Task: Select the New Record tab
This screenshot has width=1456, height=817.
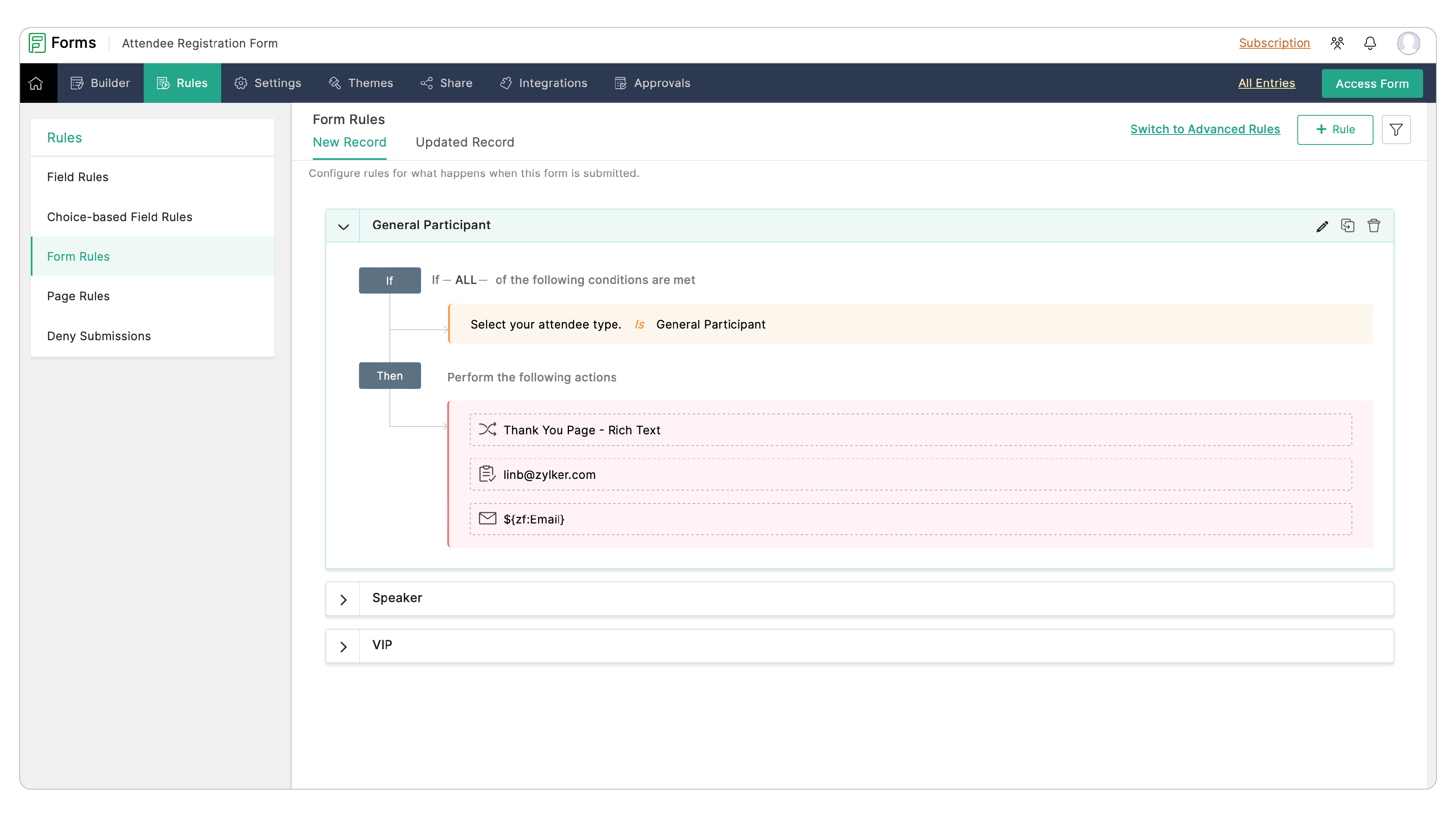Action: click(349, 142)
